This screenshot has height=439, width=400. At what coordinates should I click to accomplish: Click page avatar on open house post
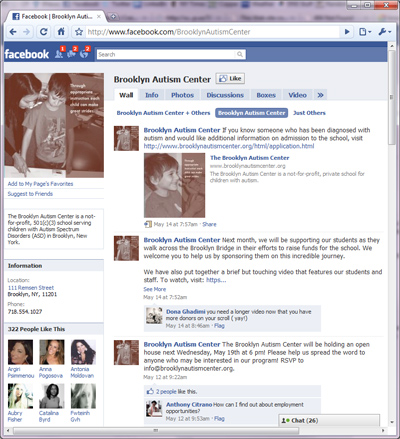tap(126, 353)
